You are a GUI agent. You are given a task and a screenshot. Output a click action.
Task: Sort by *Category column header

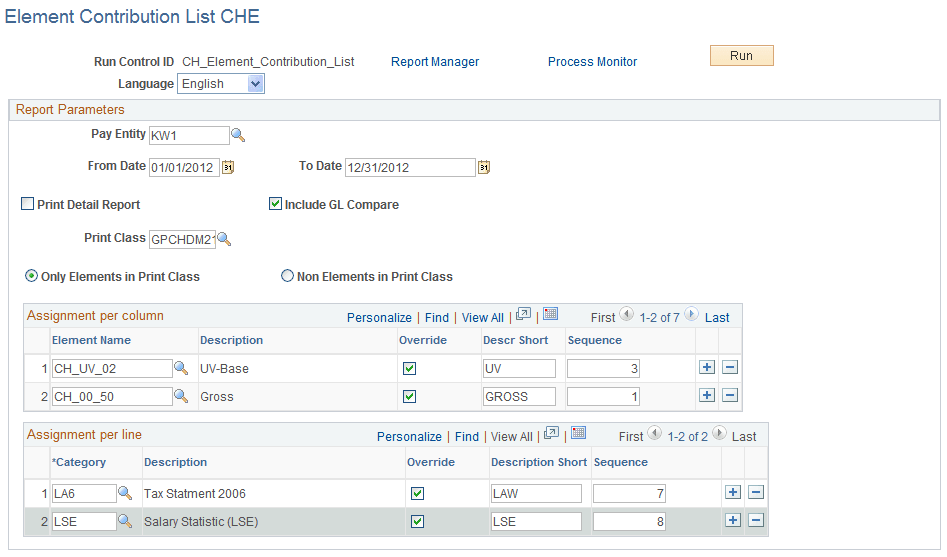pyautogui.click(x=79, y=462)
